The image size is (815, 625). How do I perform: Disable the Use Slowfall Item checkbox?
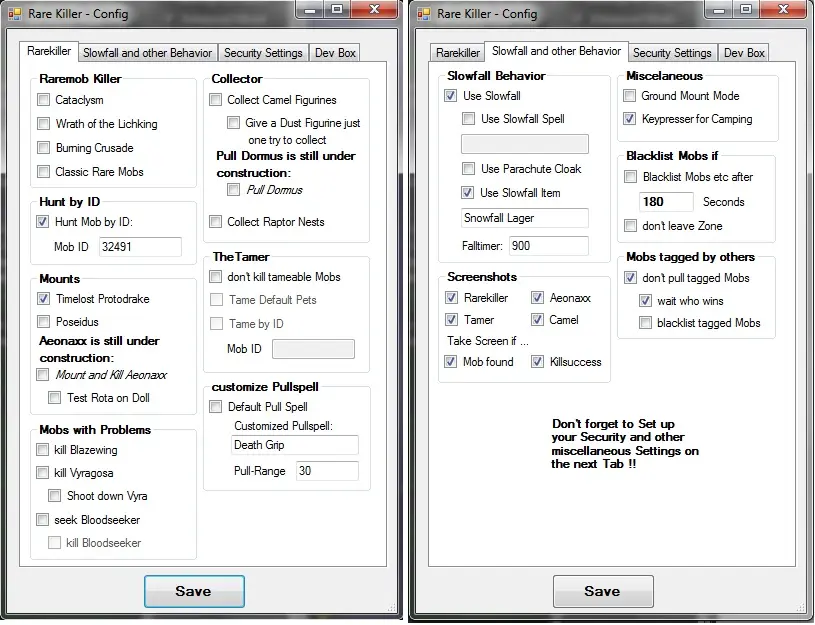(468, 193)
